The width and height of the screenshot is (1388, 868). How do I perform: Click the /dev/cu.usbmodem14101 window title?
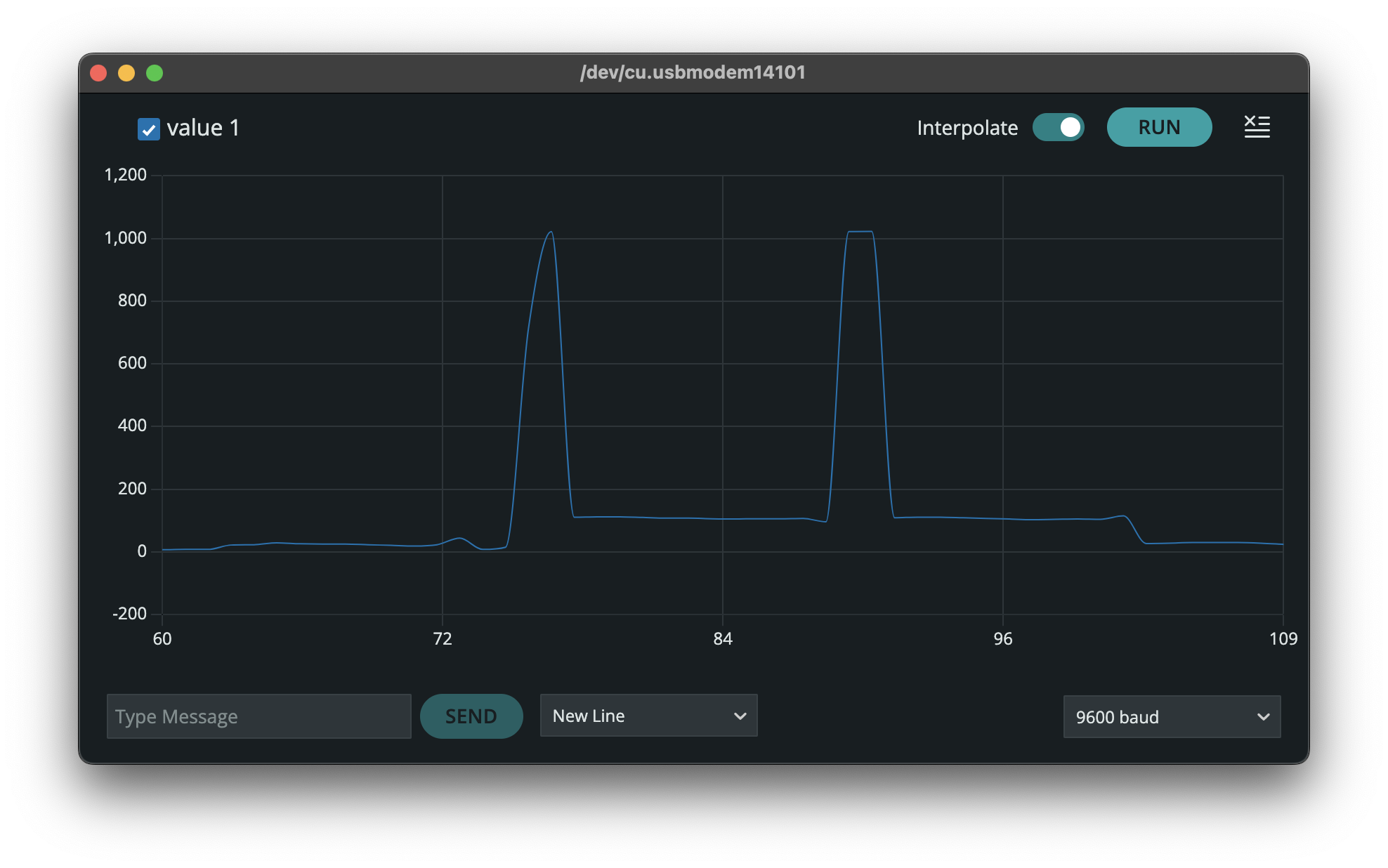[693, 72]
